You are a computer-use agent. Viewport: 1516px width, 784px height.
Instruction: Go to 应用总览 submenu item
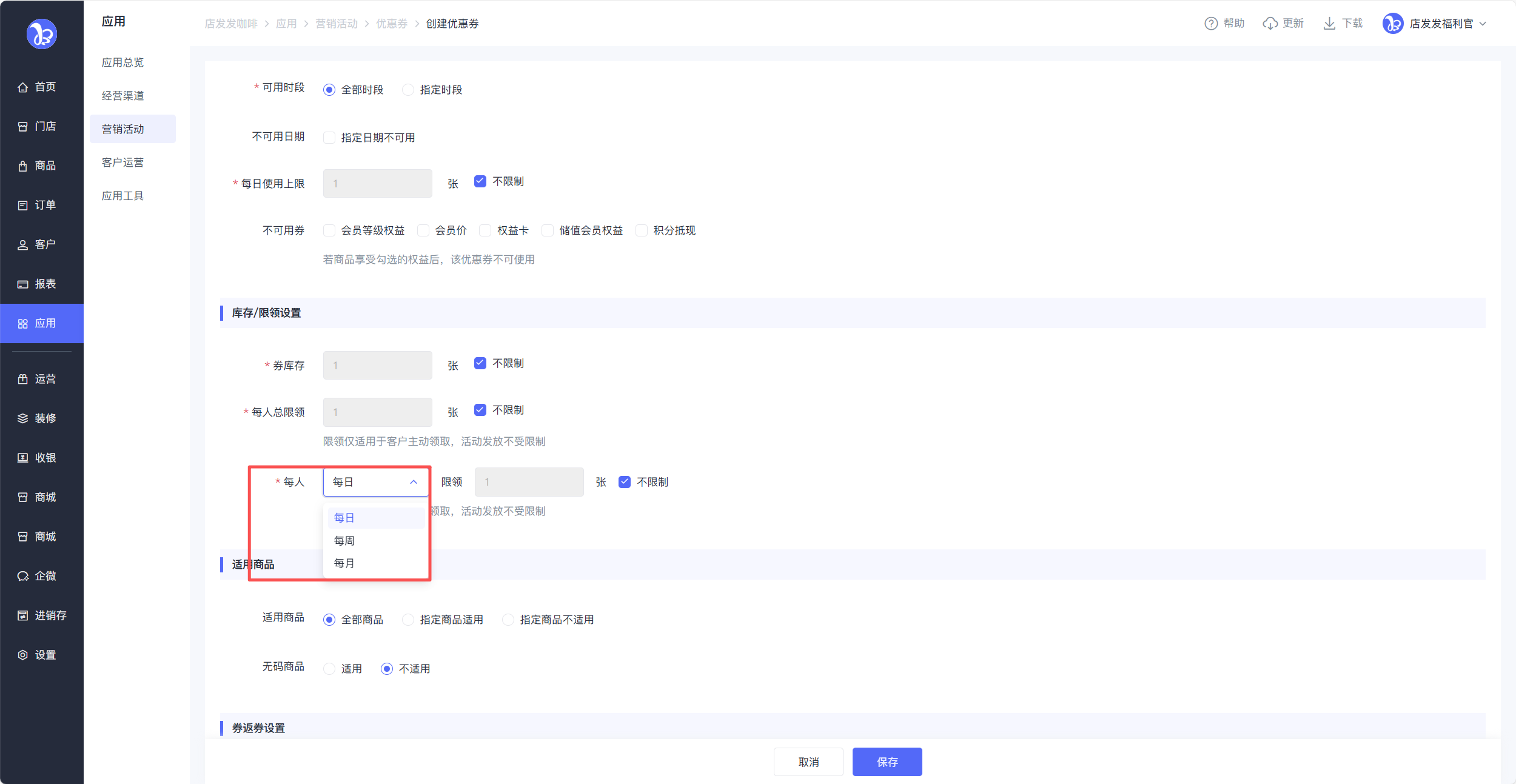(x=122, y=62)
